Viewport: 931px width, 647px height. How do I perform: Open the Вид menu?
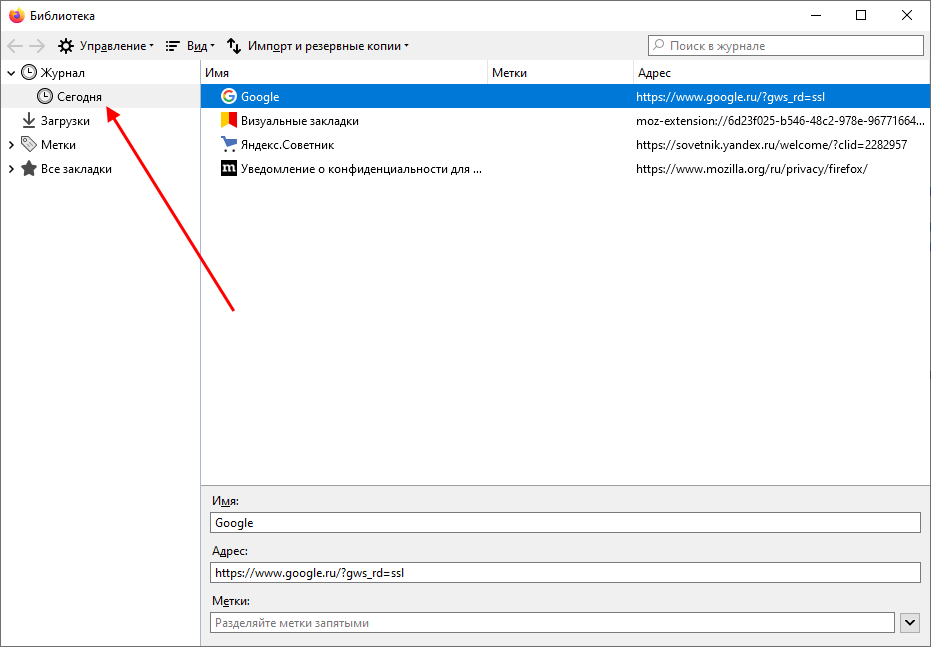pos(190,46)
